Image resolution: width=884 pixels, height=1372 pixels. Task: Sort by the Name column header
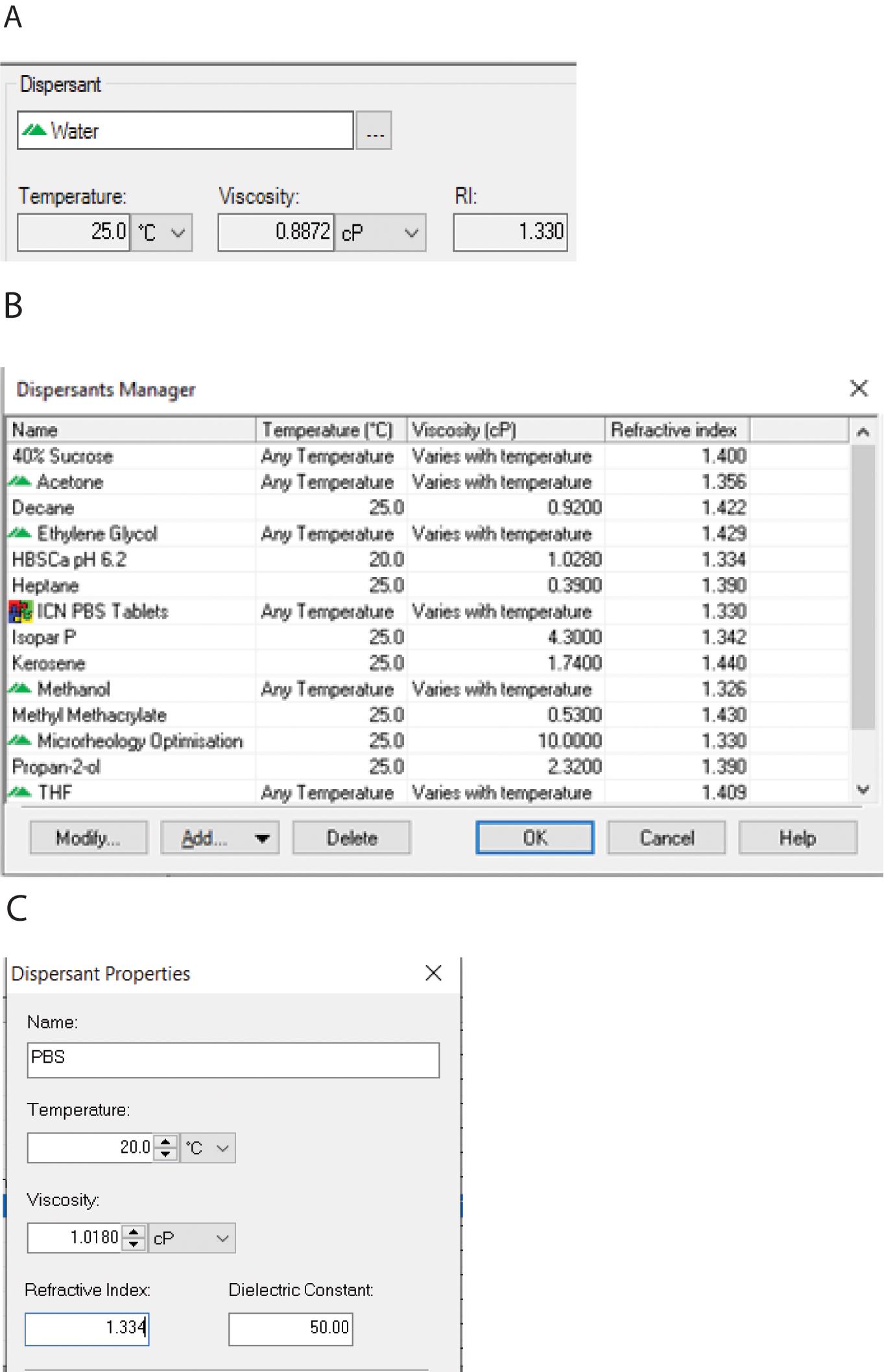click(x=132, y=430)
